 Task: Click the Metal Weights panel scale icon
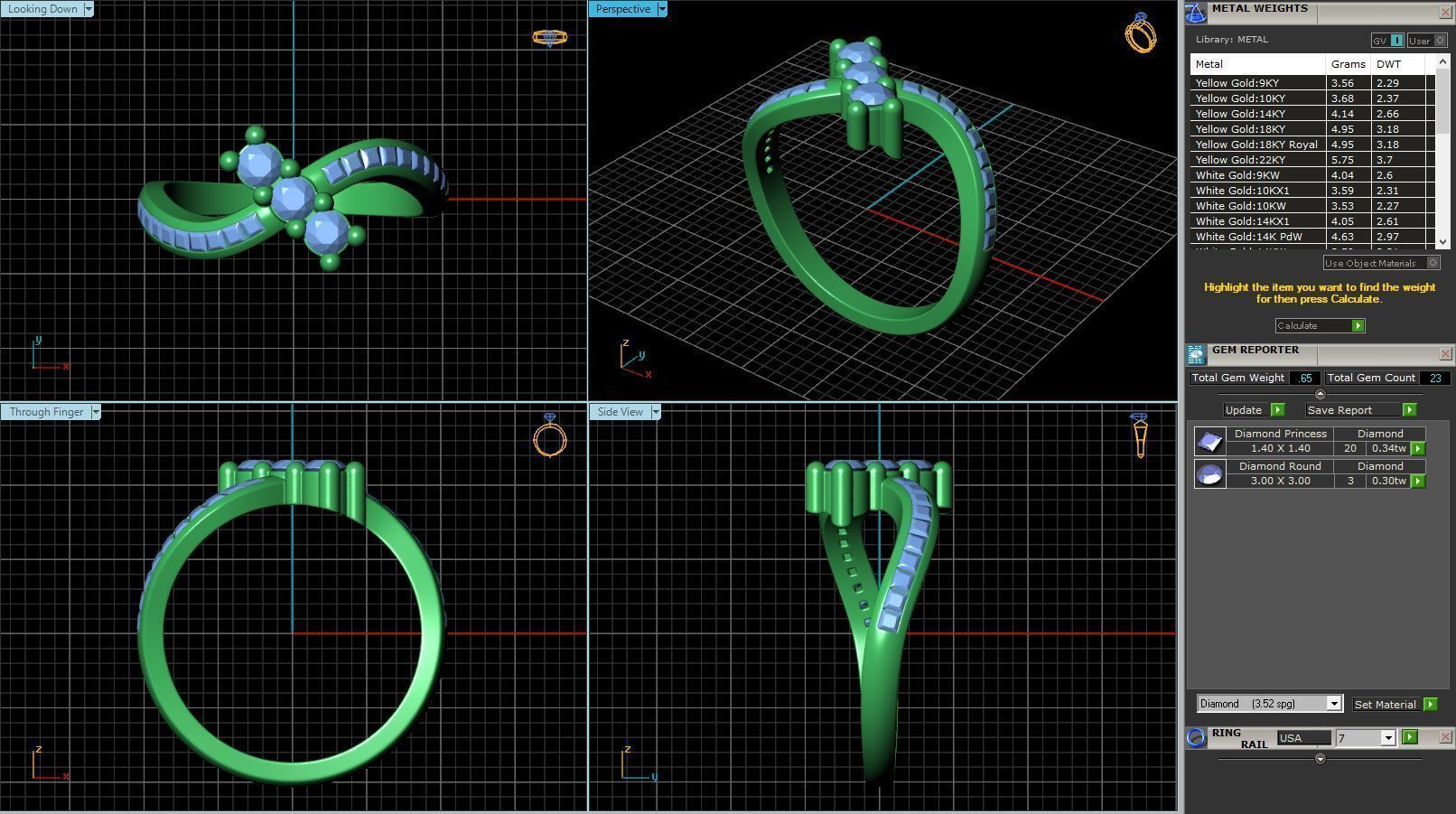(1196, 12)
